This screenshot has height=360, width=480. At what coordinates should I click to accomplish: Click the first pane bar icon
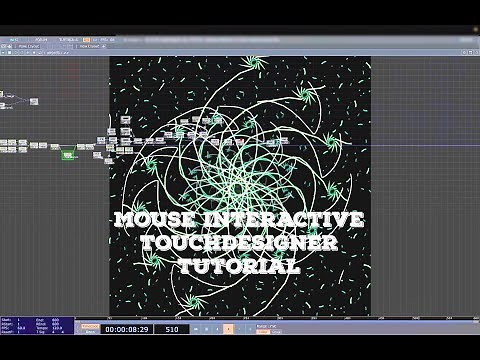[x=3, y=53]
